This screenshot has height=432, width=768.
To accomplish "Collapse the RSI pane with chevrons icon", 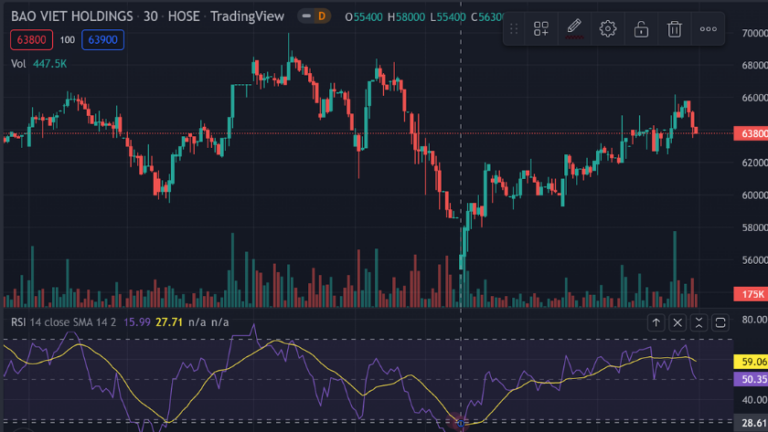I will click(x=699, y=323).
